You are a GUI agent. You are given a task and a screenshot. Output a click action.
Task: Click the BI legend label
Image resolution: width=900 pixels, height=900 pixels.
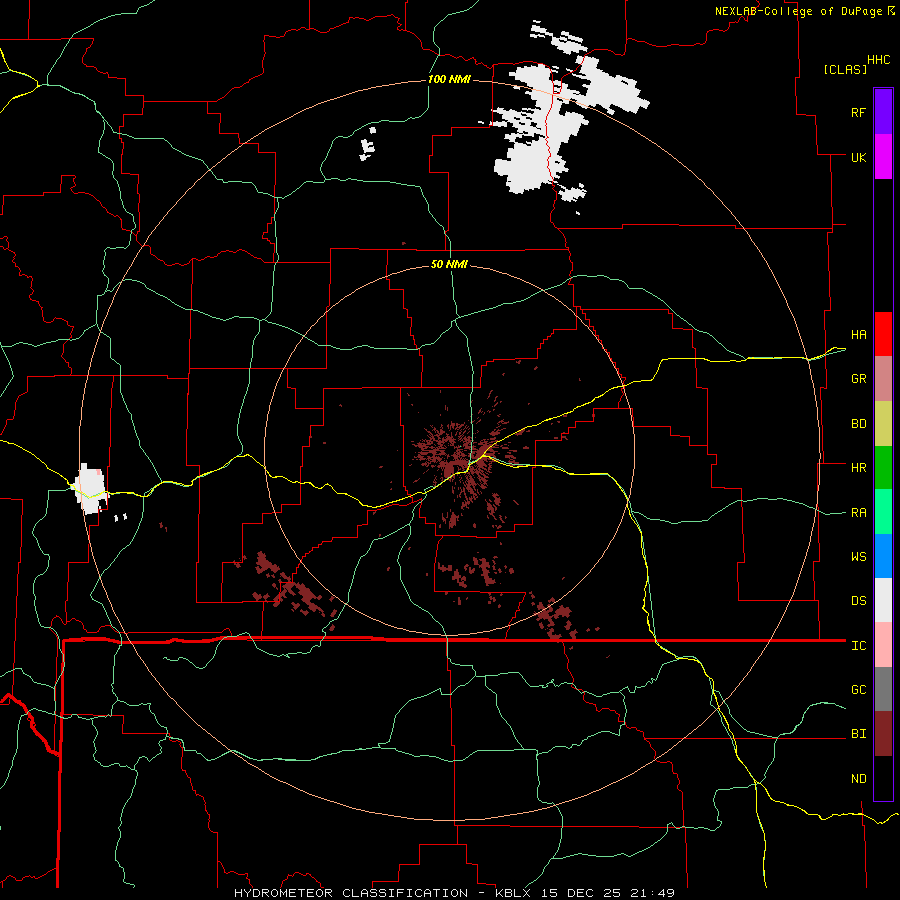858,734
